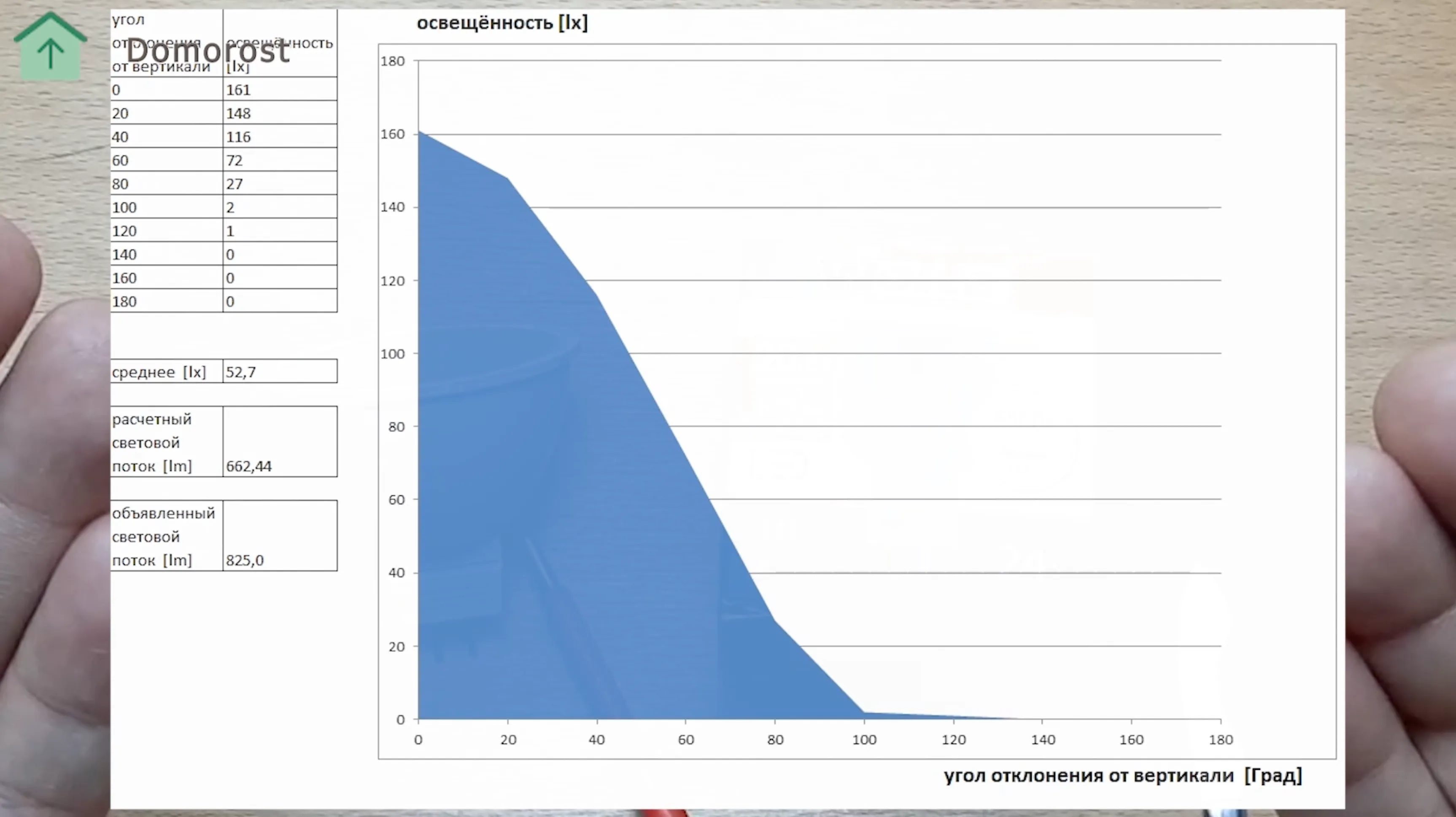Click the average value cell 52,7
1456x817 pixels.
pos(279,372)
